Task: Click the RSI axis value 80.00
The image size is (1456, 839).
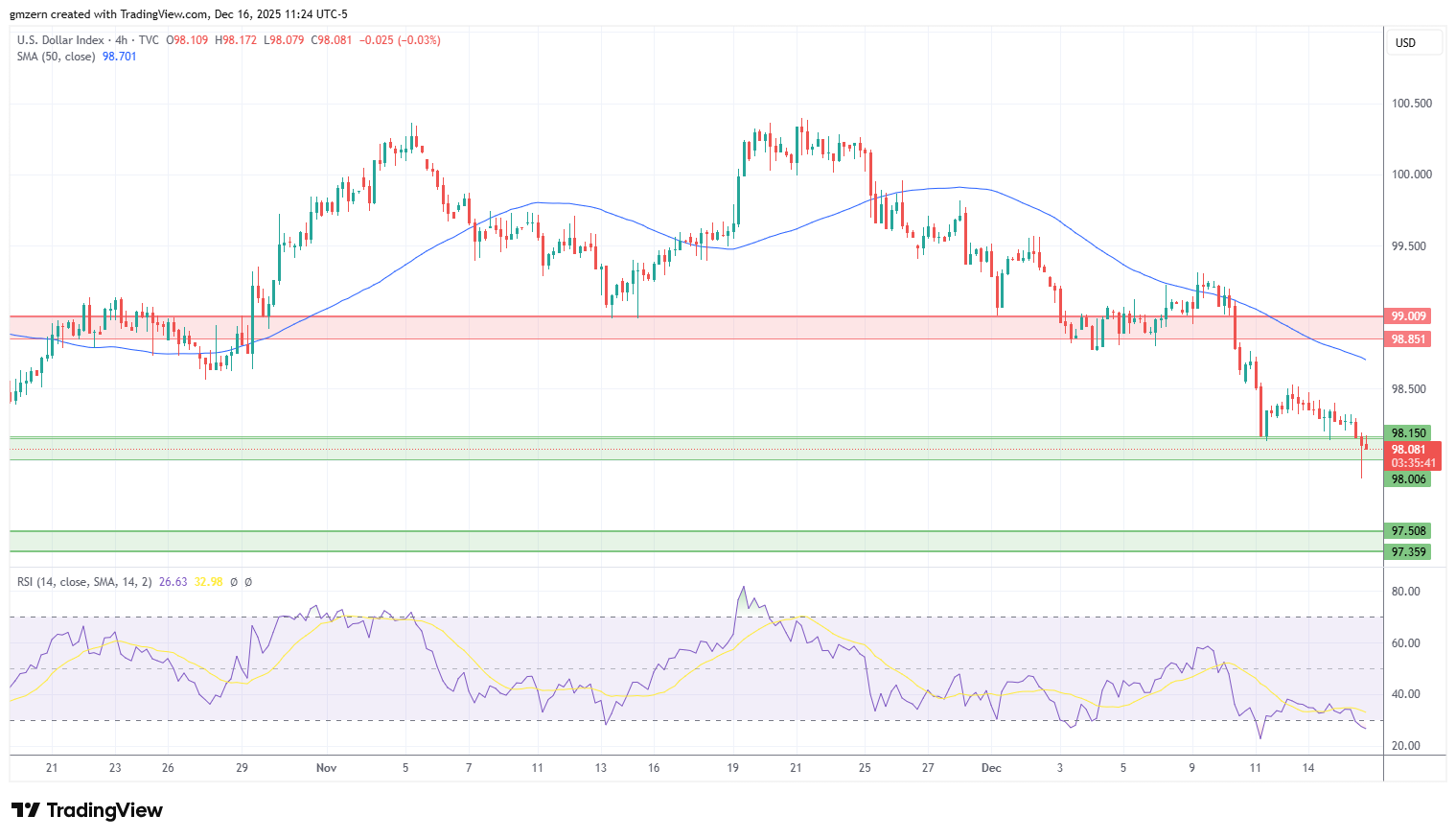Action: (x=1406, y=592)
